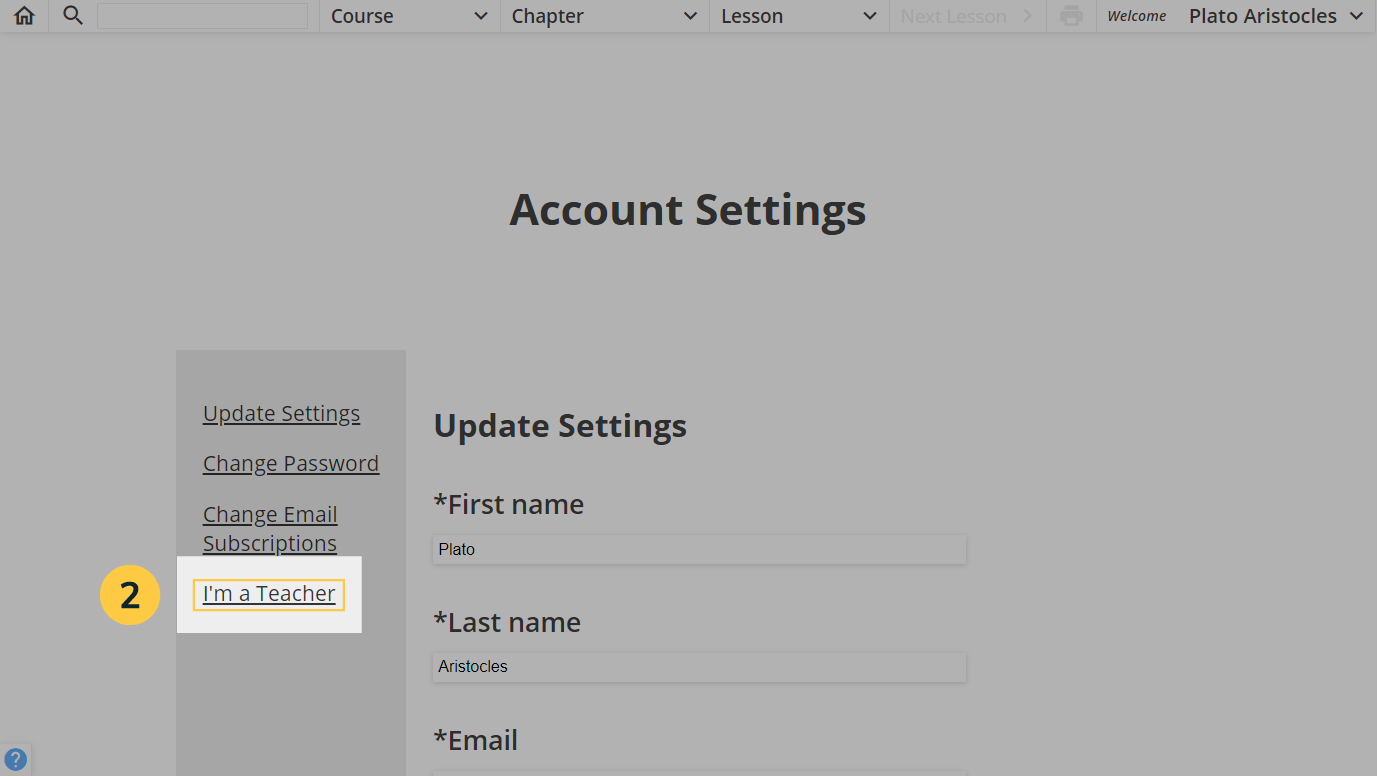The width and height of the screenshot is (1377, 776).
Task: Click the Update Settings section heading
Action: click(x=560, y=426)
